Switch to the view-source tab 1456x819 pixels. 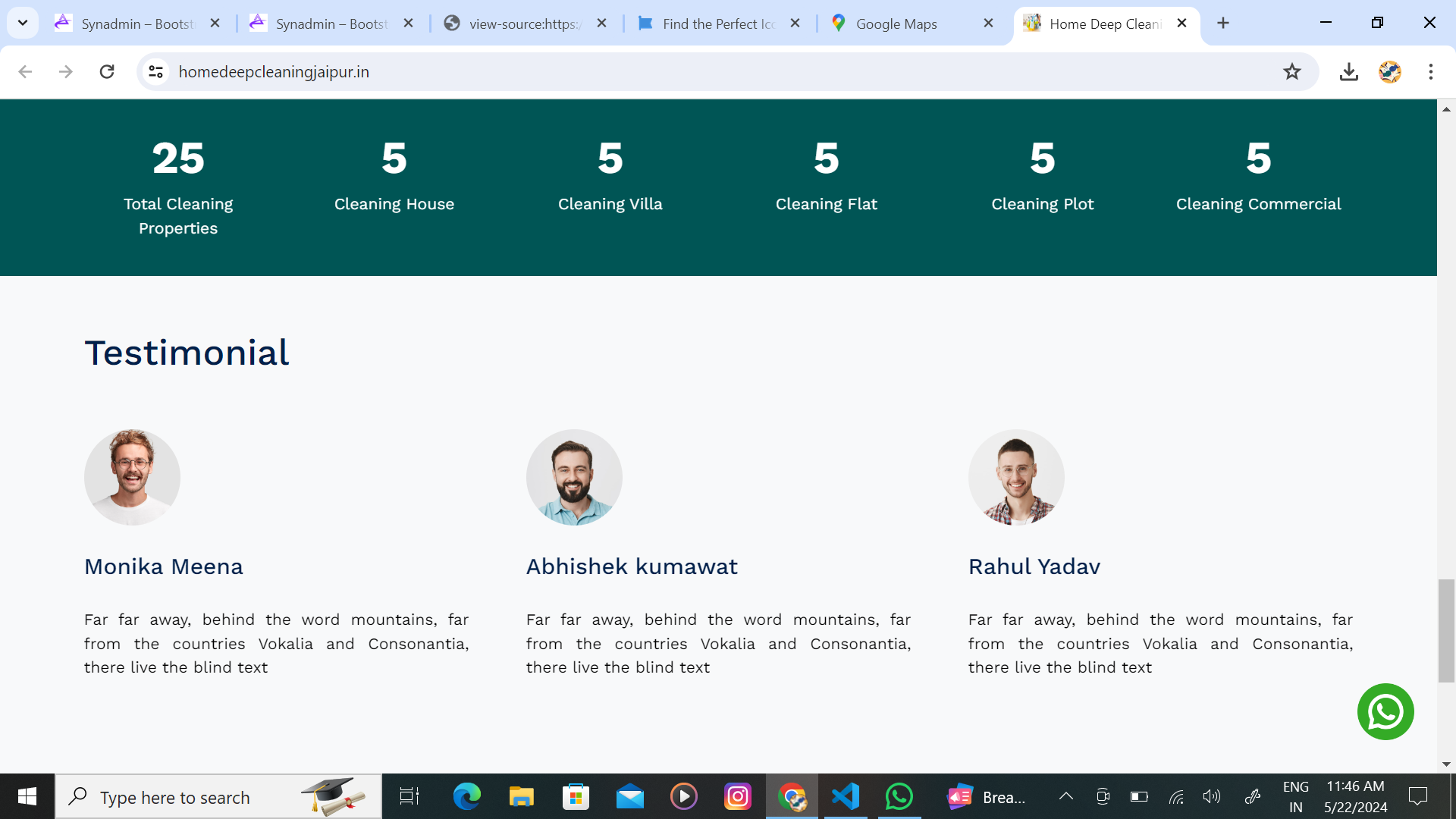(x=523, y=24)
